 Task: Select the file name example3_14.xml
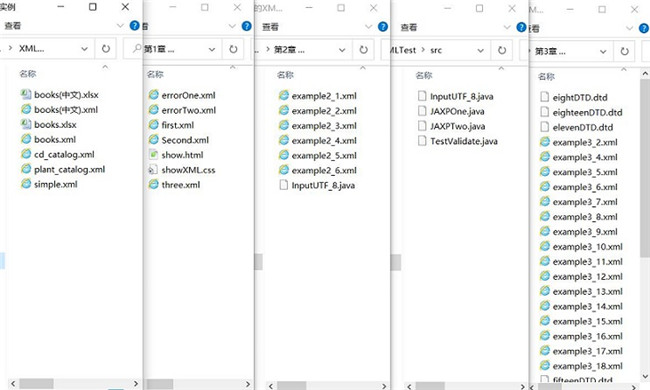point(588,306)
